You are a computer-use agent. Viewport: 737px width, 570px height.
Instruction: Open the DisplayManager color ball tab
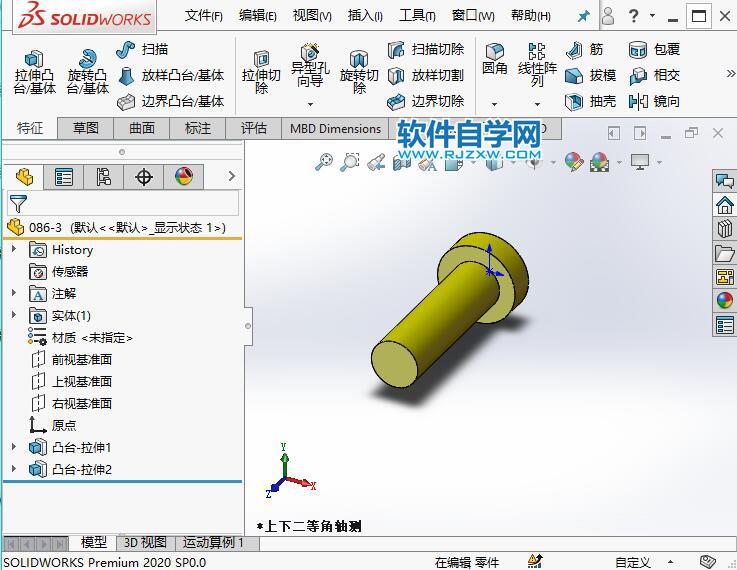184,177
